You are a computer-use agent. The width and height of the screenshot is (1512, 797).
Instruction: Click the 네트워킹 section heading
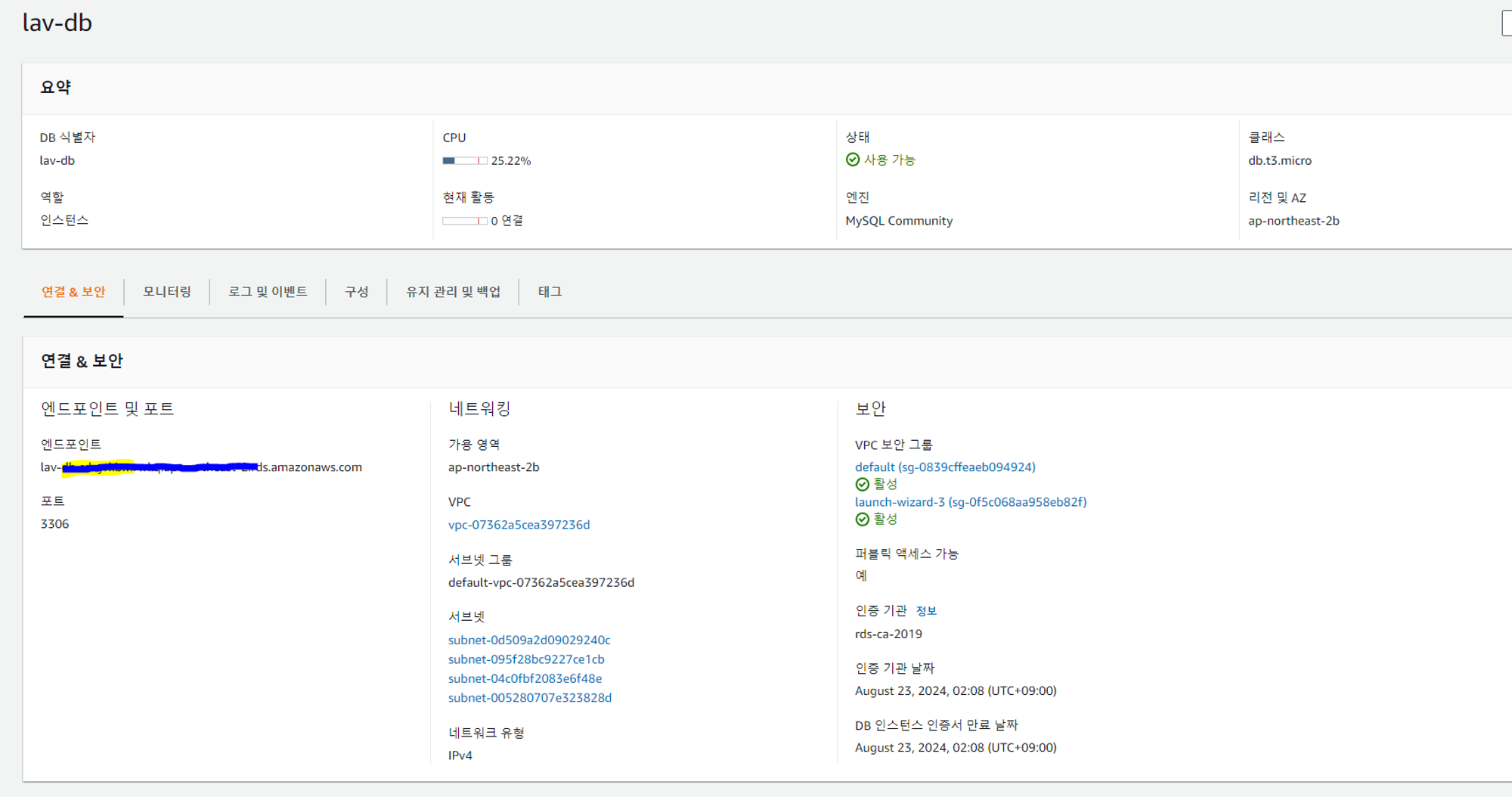[x=479, y=409]
